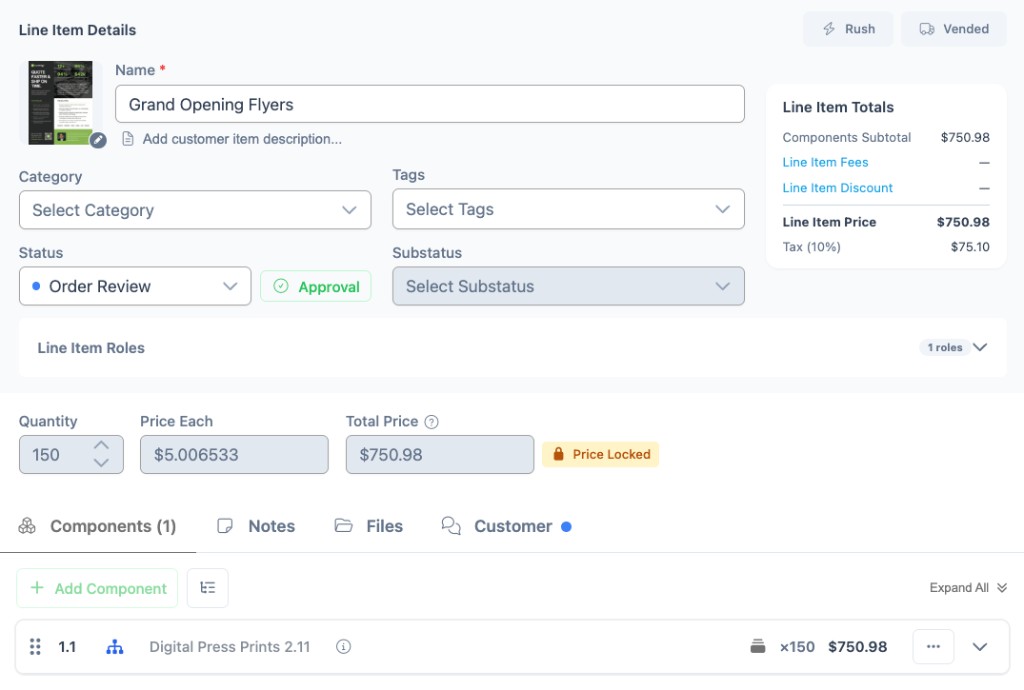
Task: Click the tree view toggle icon button
Action: (208, 588)
